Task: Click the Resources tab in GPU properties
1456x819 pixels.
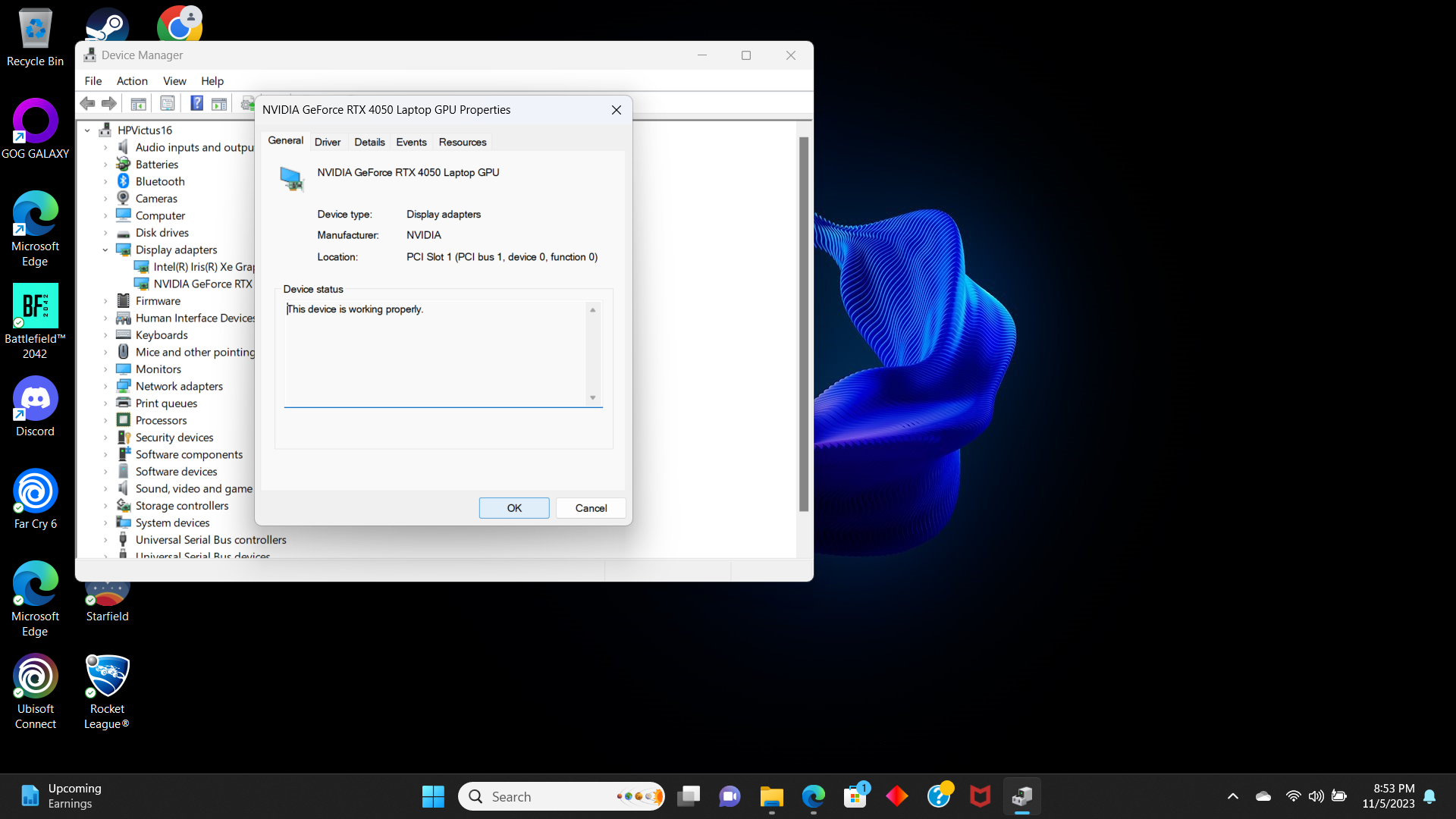Action: (x=463, y=141)
